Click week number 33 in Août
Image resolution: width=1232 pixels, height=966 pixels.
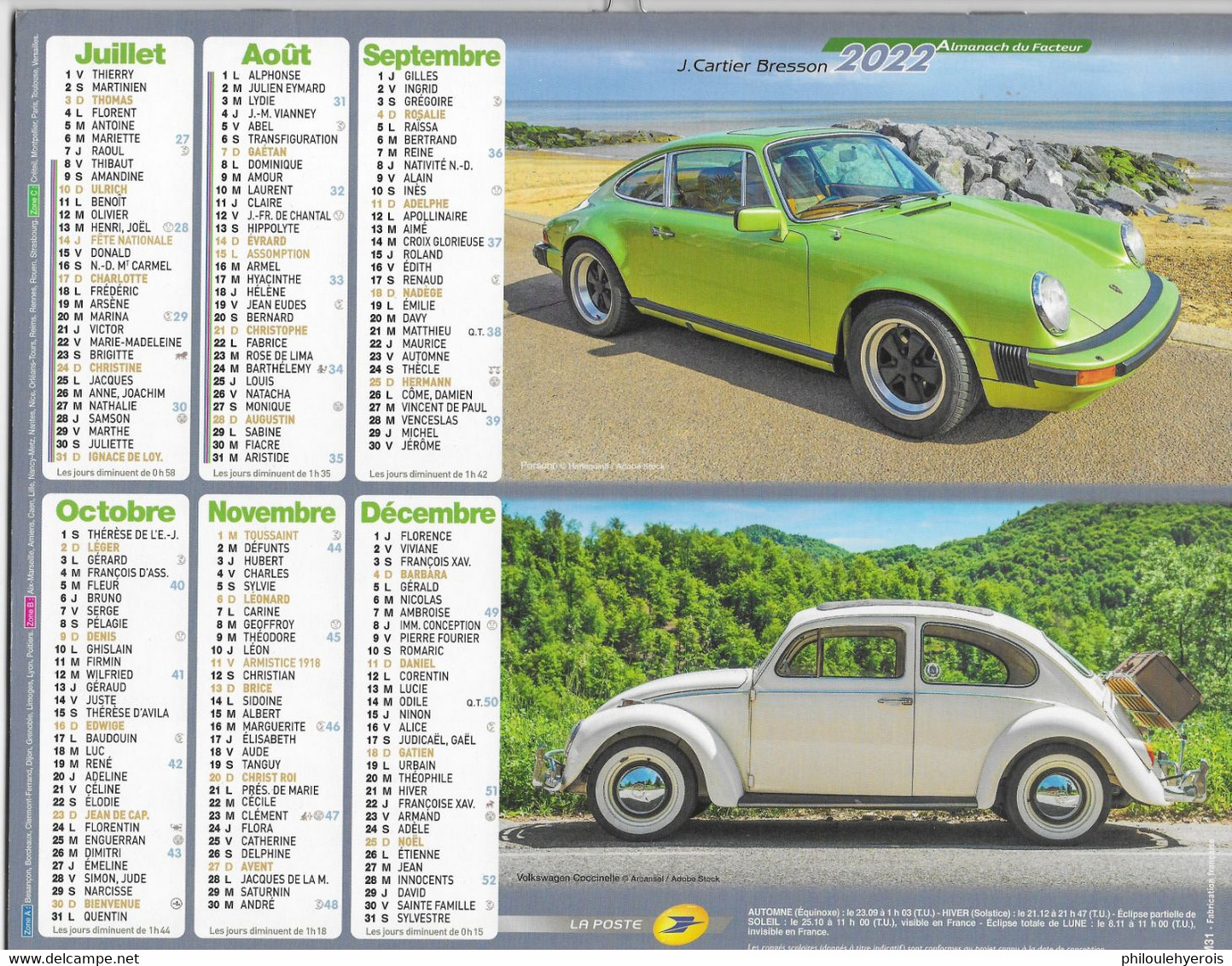coord(337,280)
